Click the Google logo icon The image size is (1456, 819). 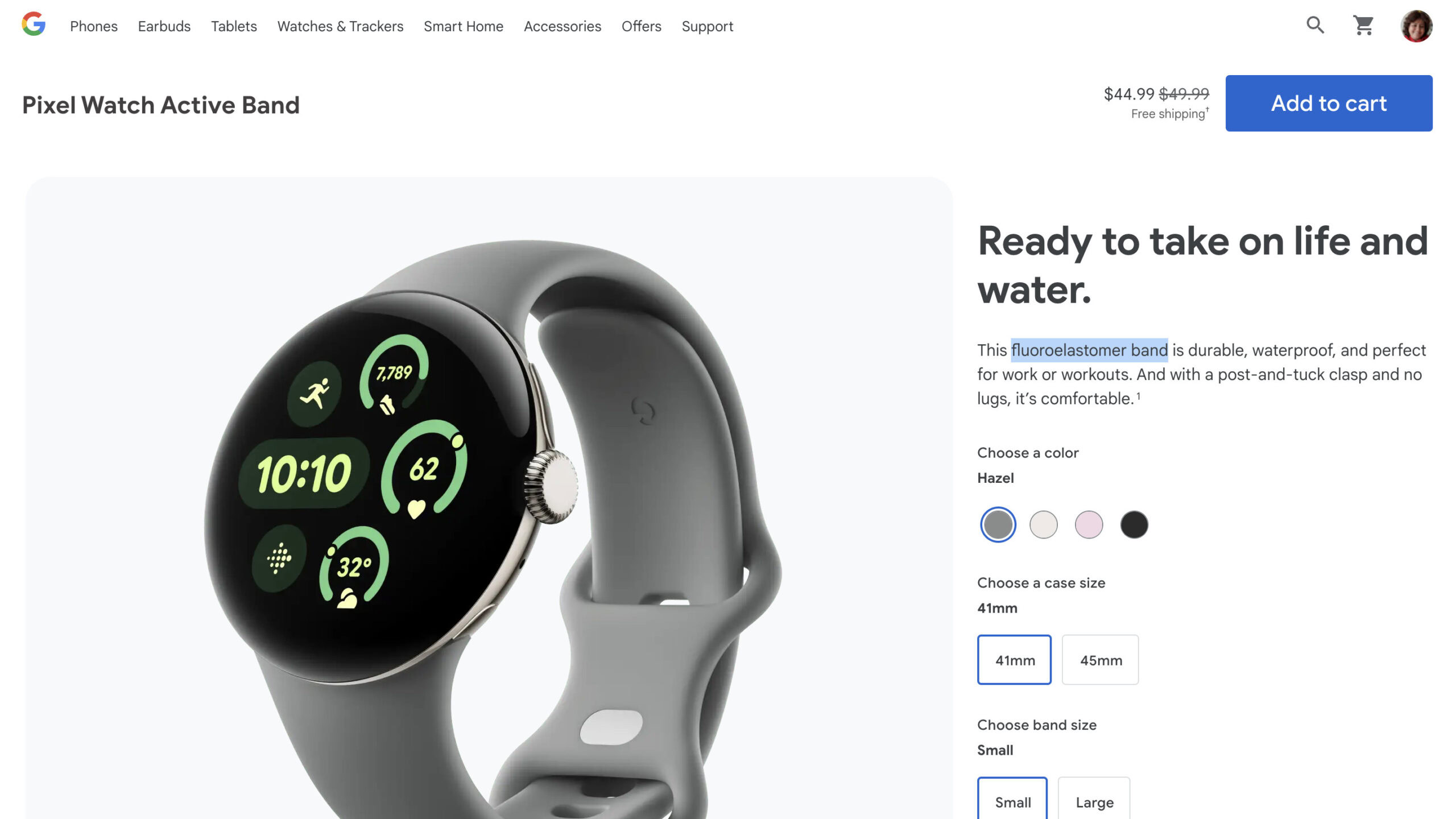33,25
